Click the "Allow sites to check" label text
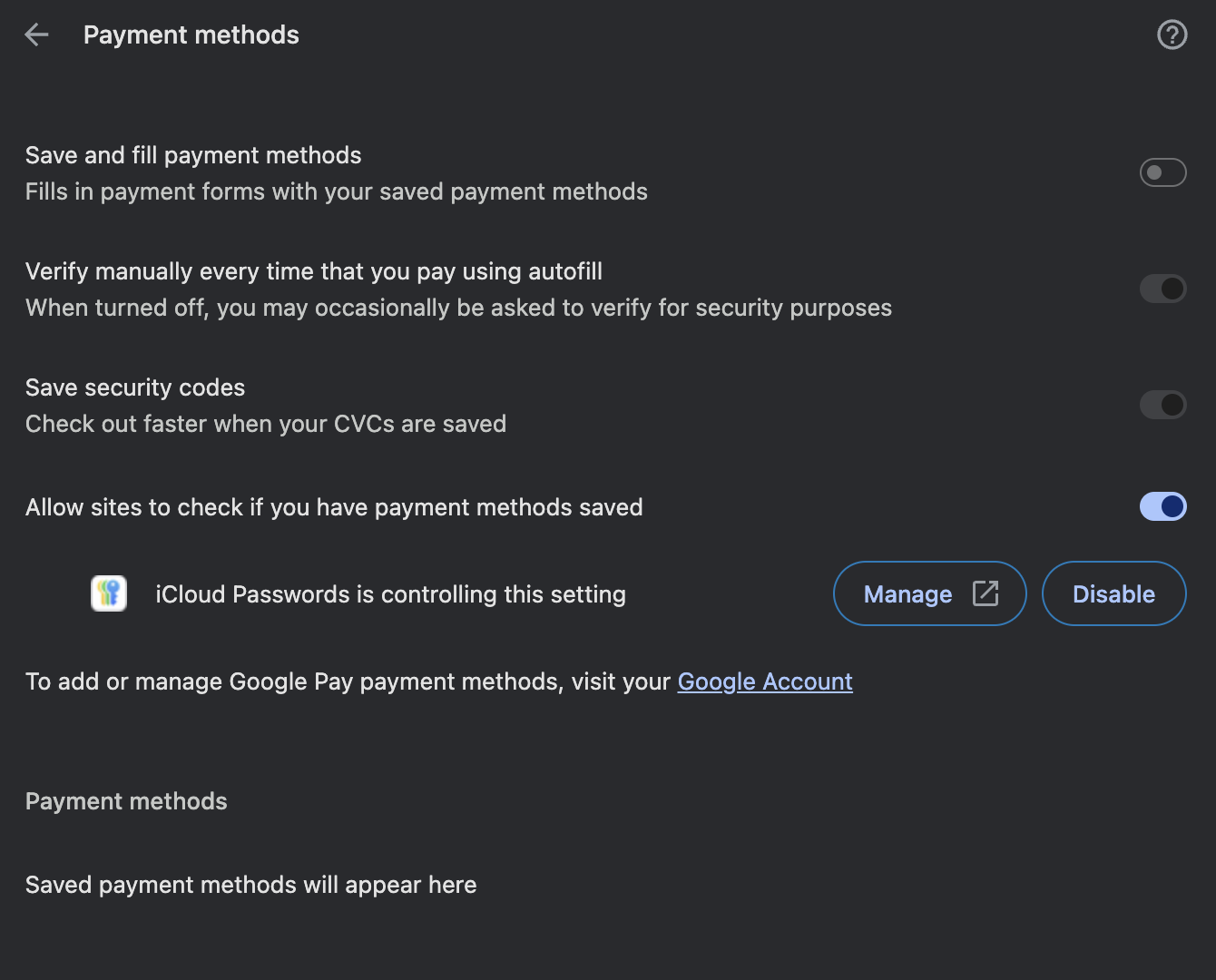Image resolution: width=1216 pixels, height=980 pixels. [x=334, y=507]
